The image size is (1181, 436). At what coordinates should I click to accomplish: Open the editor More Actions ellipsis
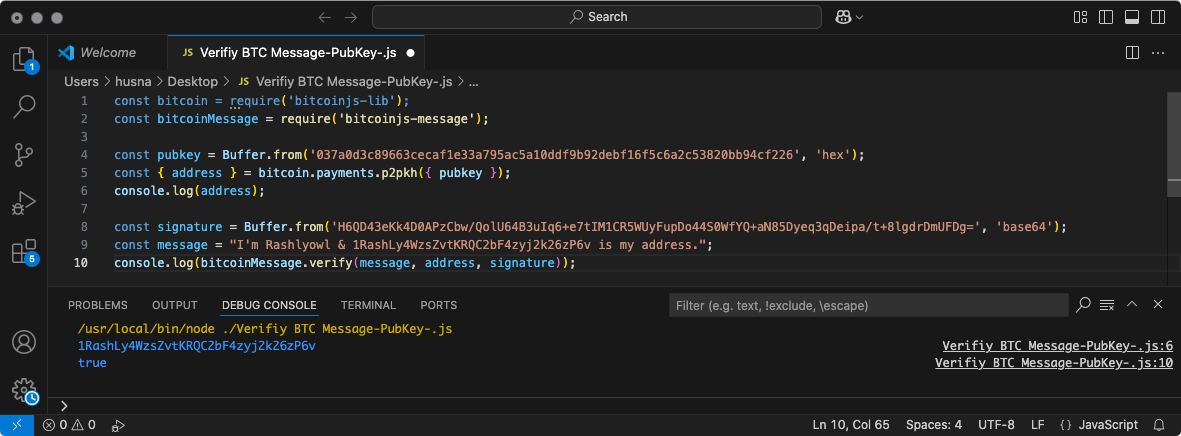tap(1158, 53)
